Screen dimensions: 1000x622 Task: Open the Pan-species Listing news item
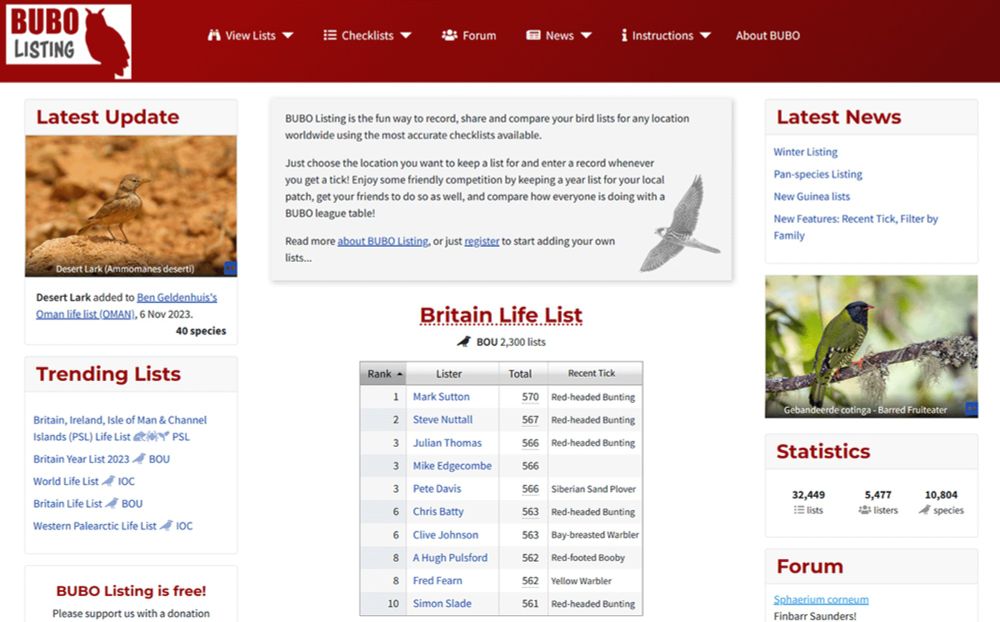tap(818, 174)
